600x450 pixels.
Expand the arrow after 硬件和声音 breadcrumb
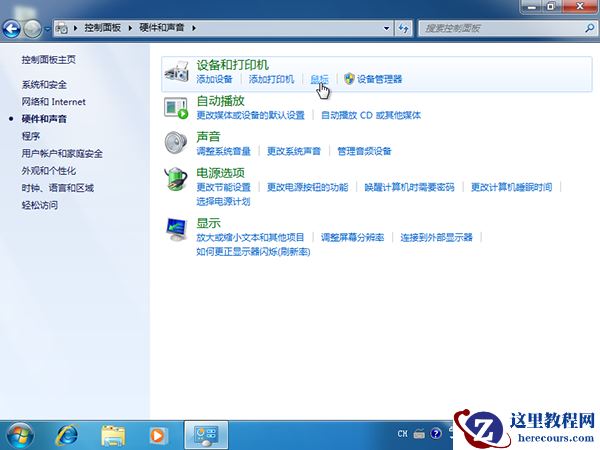pyautogui.click(x=194, y=28)
